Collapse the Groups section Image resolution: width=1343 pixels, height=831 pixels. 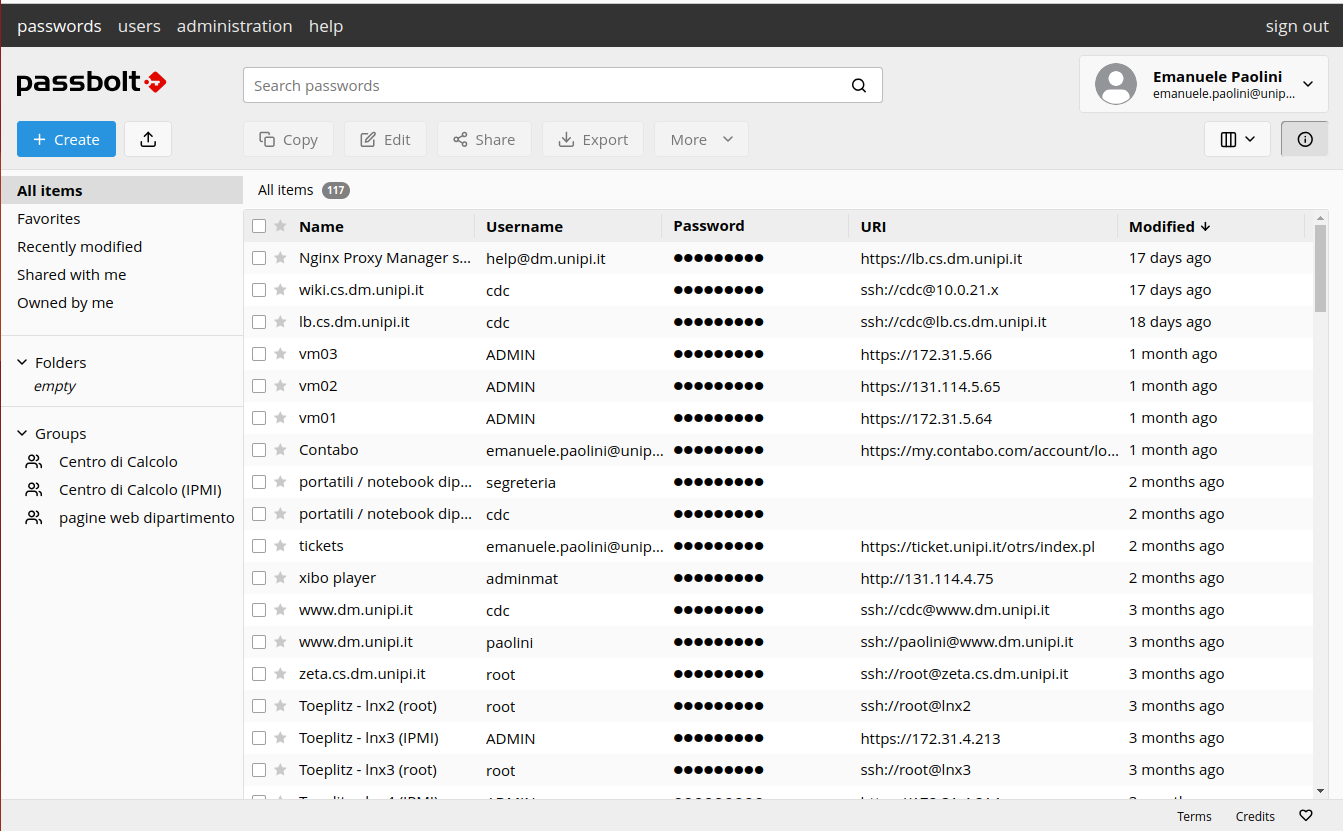pyautogui.click(x=23, y=434)
